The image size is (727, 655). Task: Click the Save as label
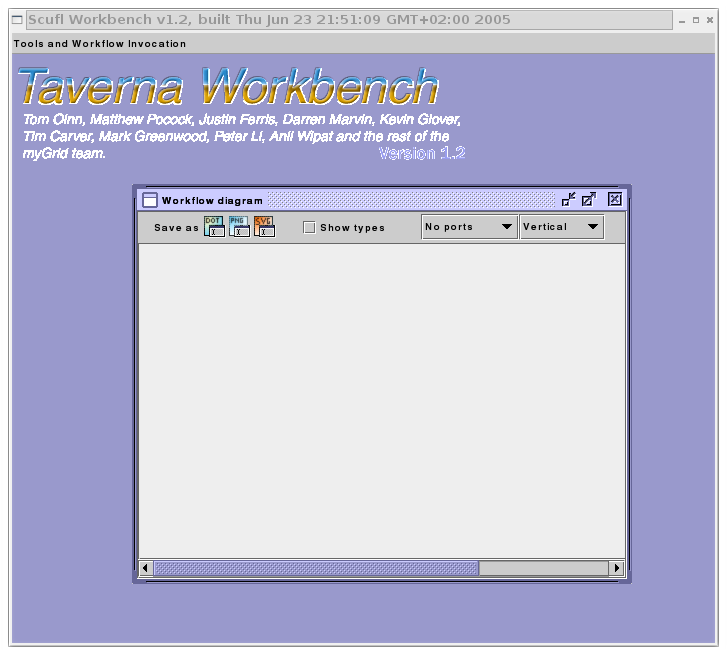point(176,228)
